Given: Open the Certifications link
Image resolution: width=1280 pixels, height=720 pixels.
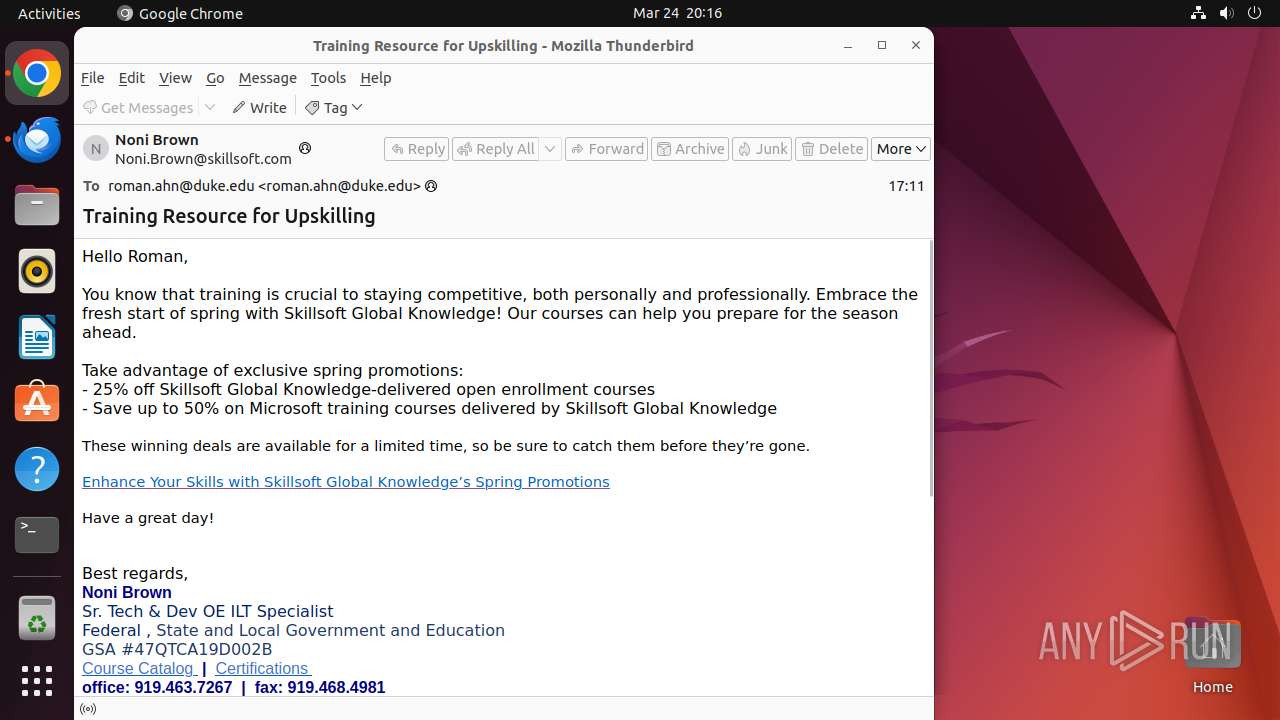Looking at the screenshot, I should 263,668.
